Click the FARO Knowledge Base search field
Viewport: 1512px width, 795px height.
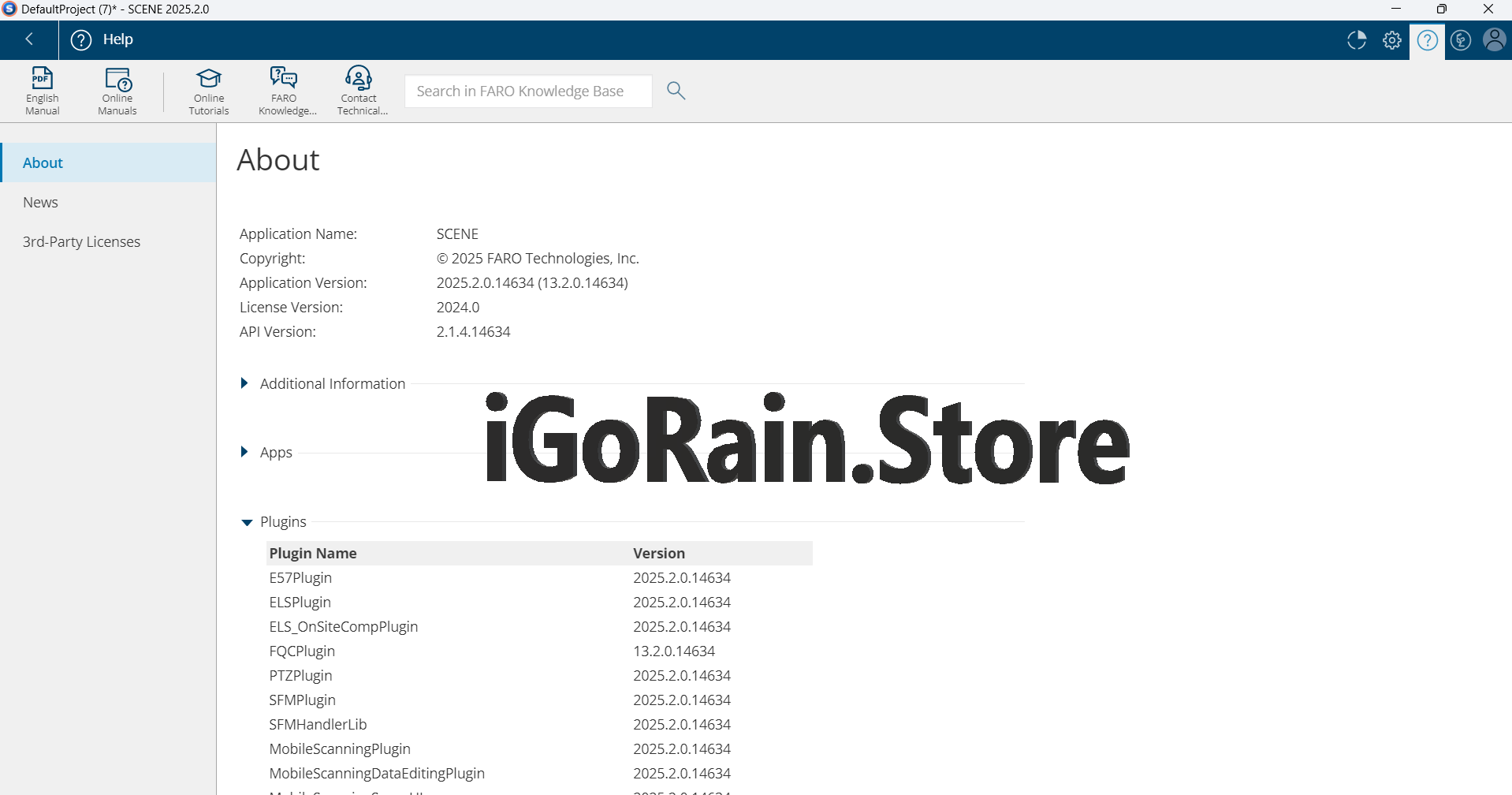click(x=527, y=91)
